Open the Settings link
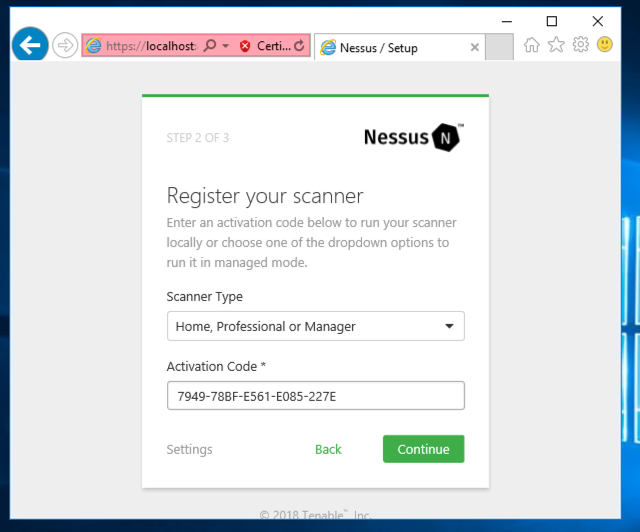 click(x=189, y=449)
